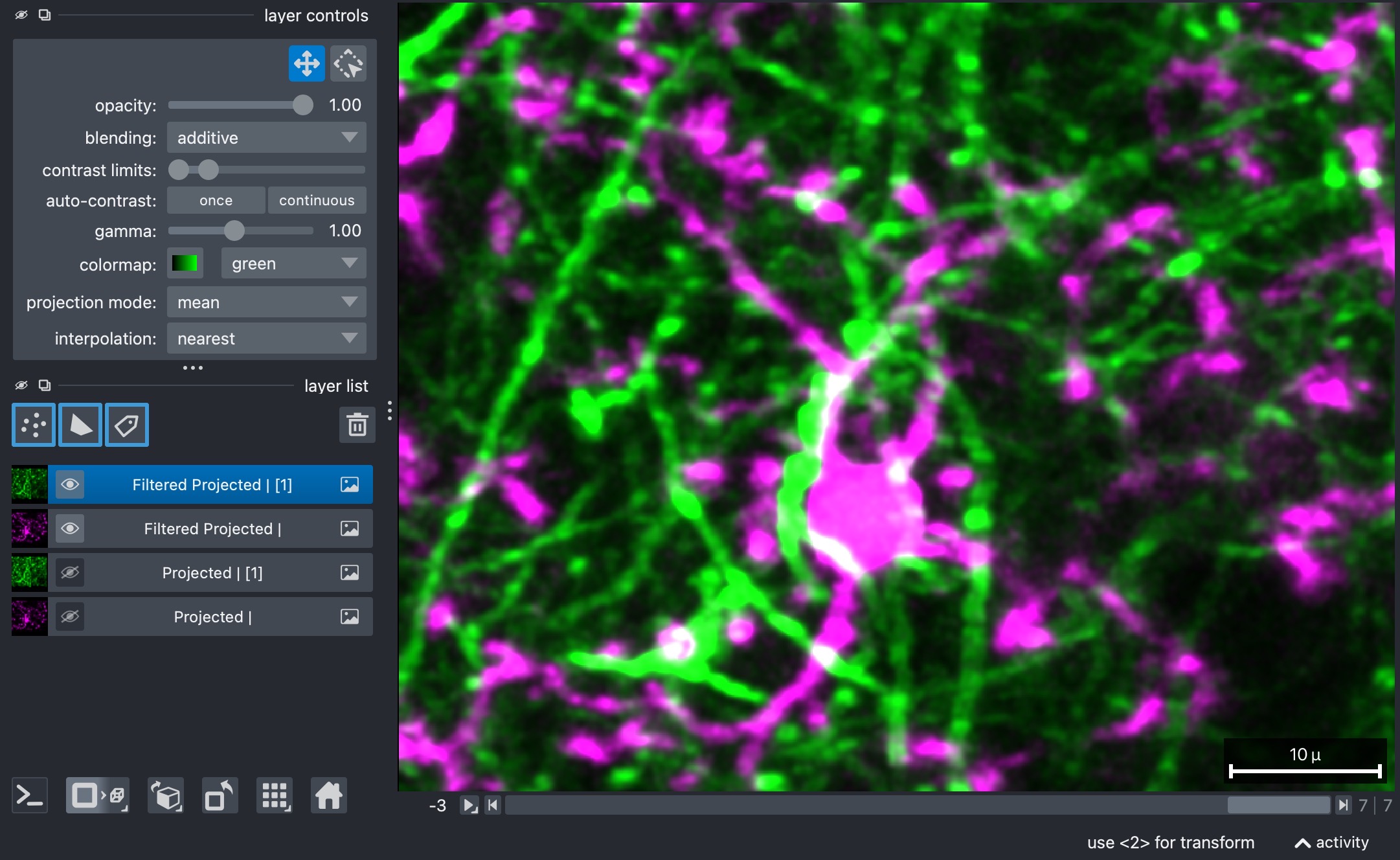Viewport: 1400px width, 860px height.
Task: Add a new points layer
Action: (x=34, y=425)
